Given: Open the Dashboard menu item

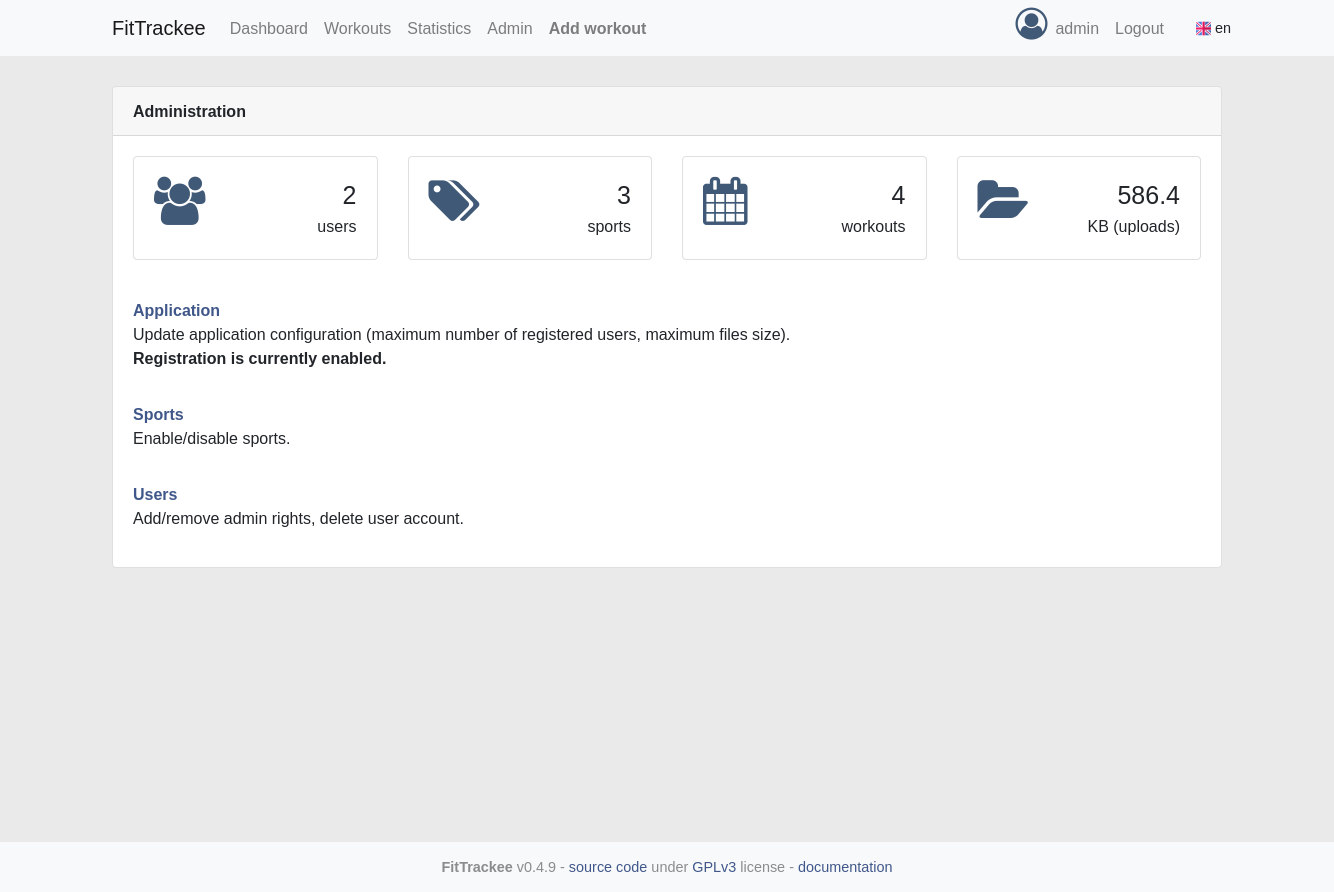Looking at the screenshot, I should 269,29.
